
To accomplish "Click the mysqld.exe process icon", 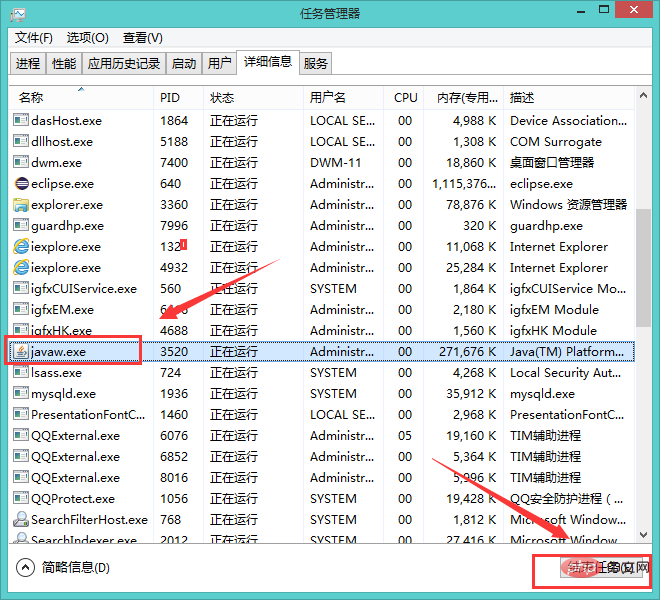I will pyautogui.click(x=21, y=393).
